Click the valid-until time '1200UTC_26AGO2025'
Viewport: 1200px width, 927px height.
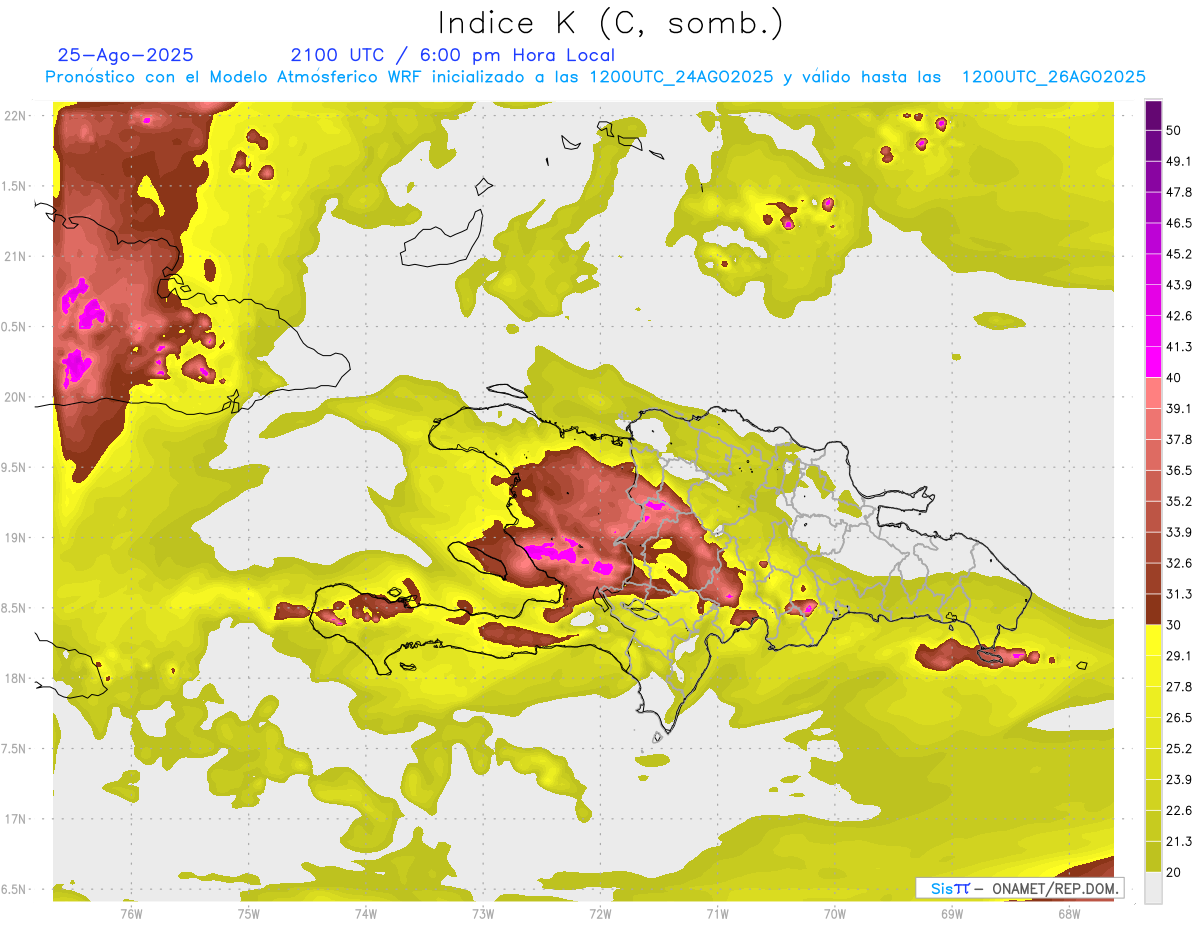[1053, 77]
